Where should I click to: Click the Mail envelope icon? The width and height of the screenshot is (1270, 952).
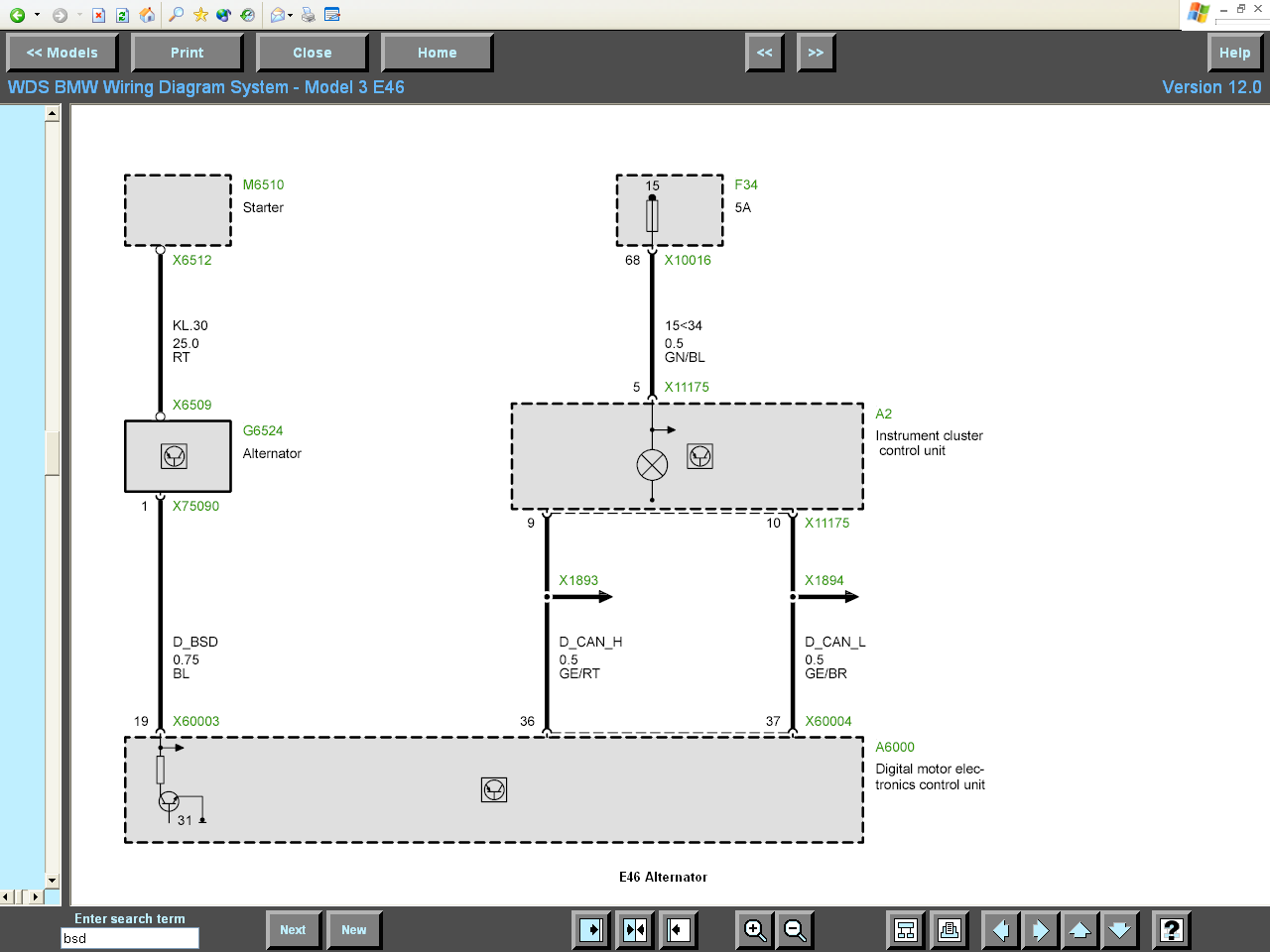click(278, 15)
